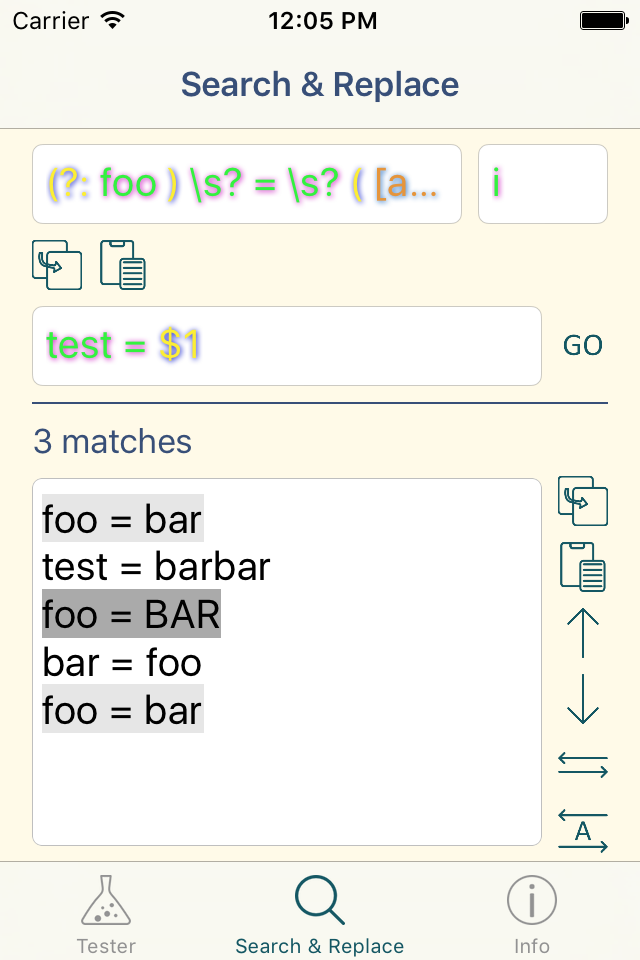This screenshot has height=960, width=640.
Task: Tap the copy icon beside the text area
Action: (x=583, y=501)
